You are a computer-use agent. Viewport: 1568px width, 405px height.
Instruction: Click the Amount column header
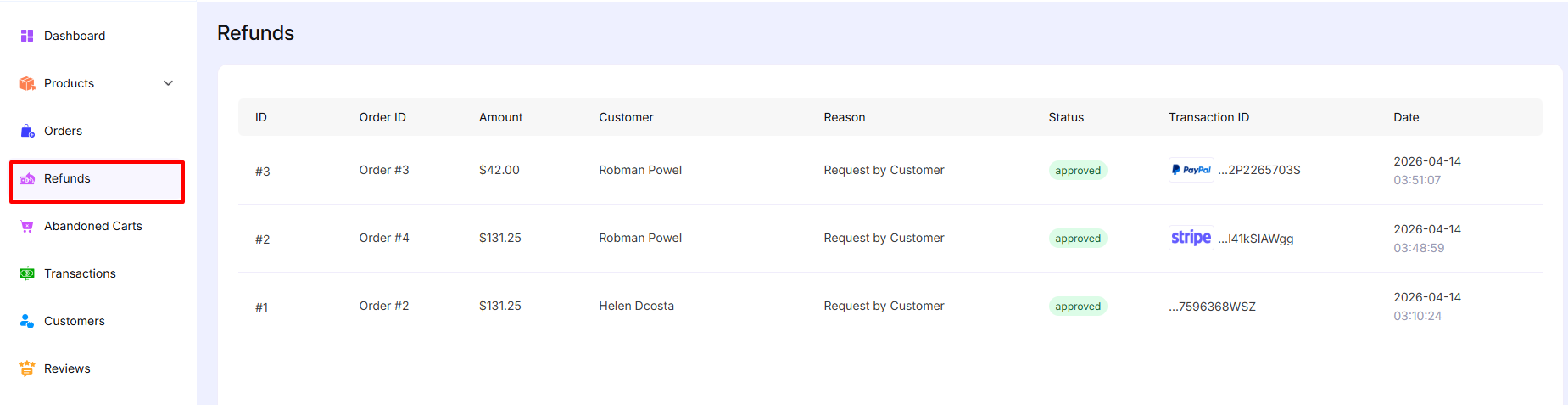pos(500,117)
